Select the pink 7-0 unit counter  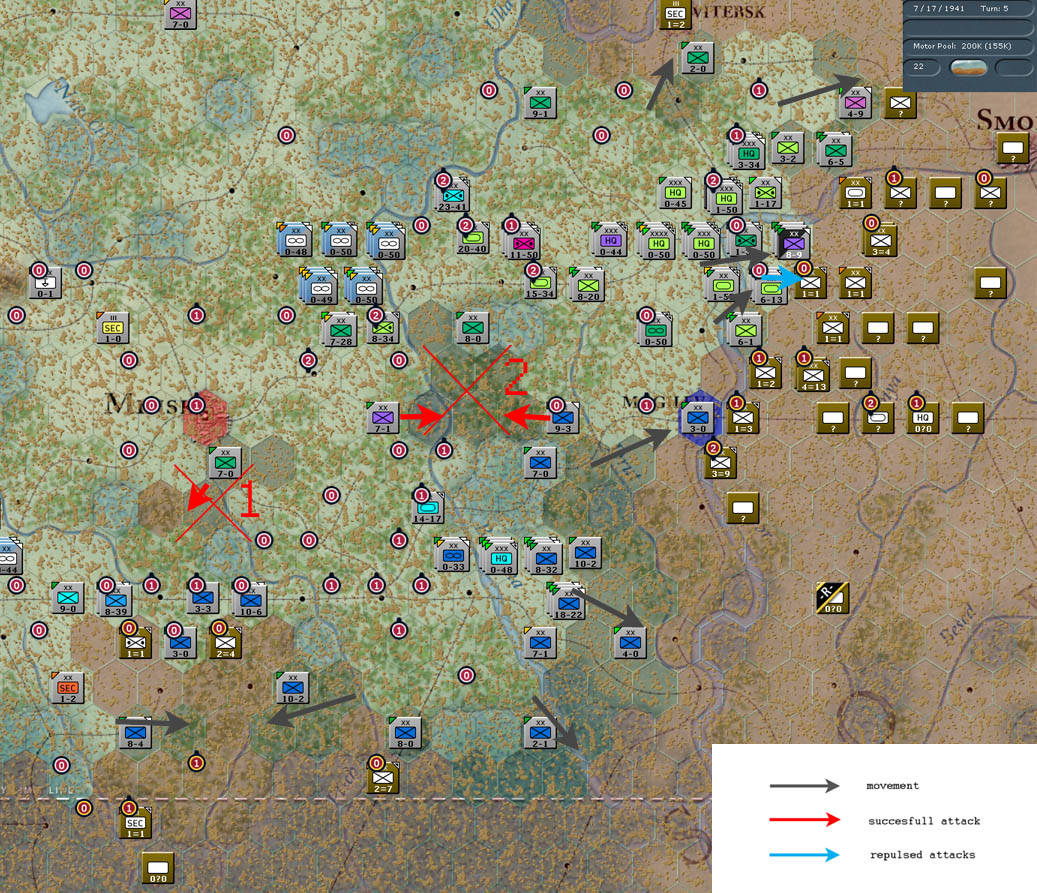point(180,14)
